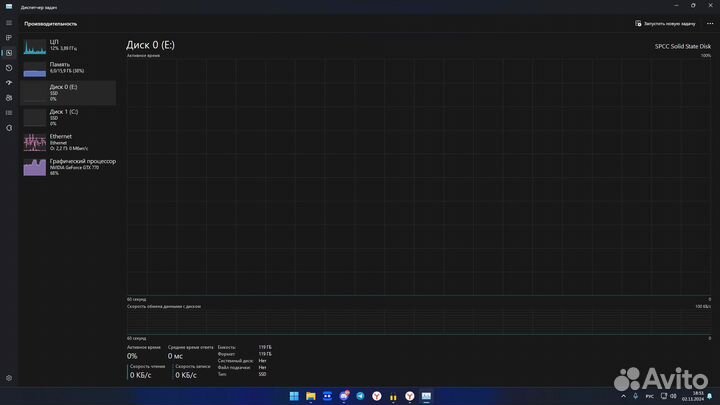The image size is (720, 405).
Task: Select Графический процессор GTX 770 item
Action: [68, 166]
